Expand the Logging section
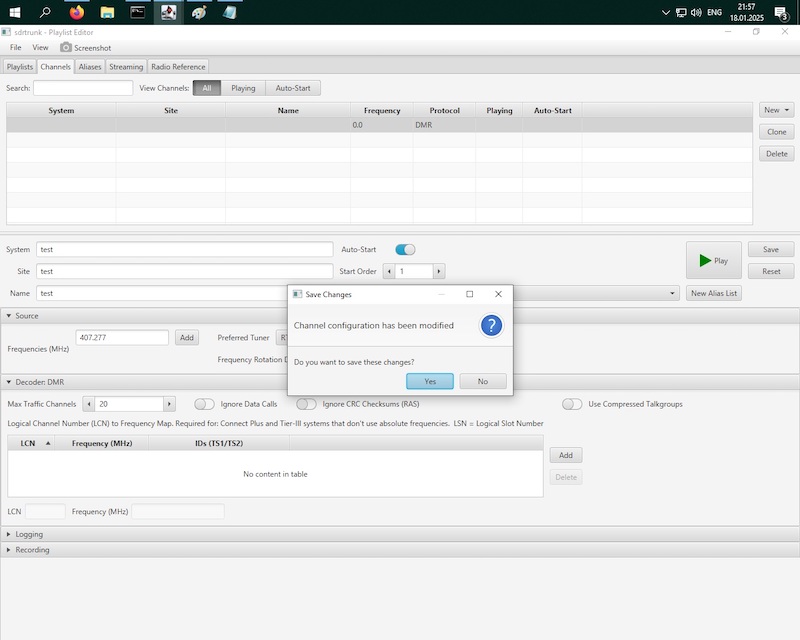This screenshot has height=640, width=800. pos(9,534)
